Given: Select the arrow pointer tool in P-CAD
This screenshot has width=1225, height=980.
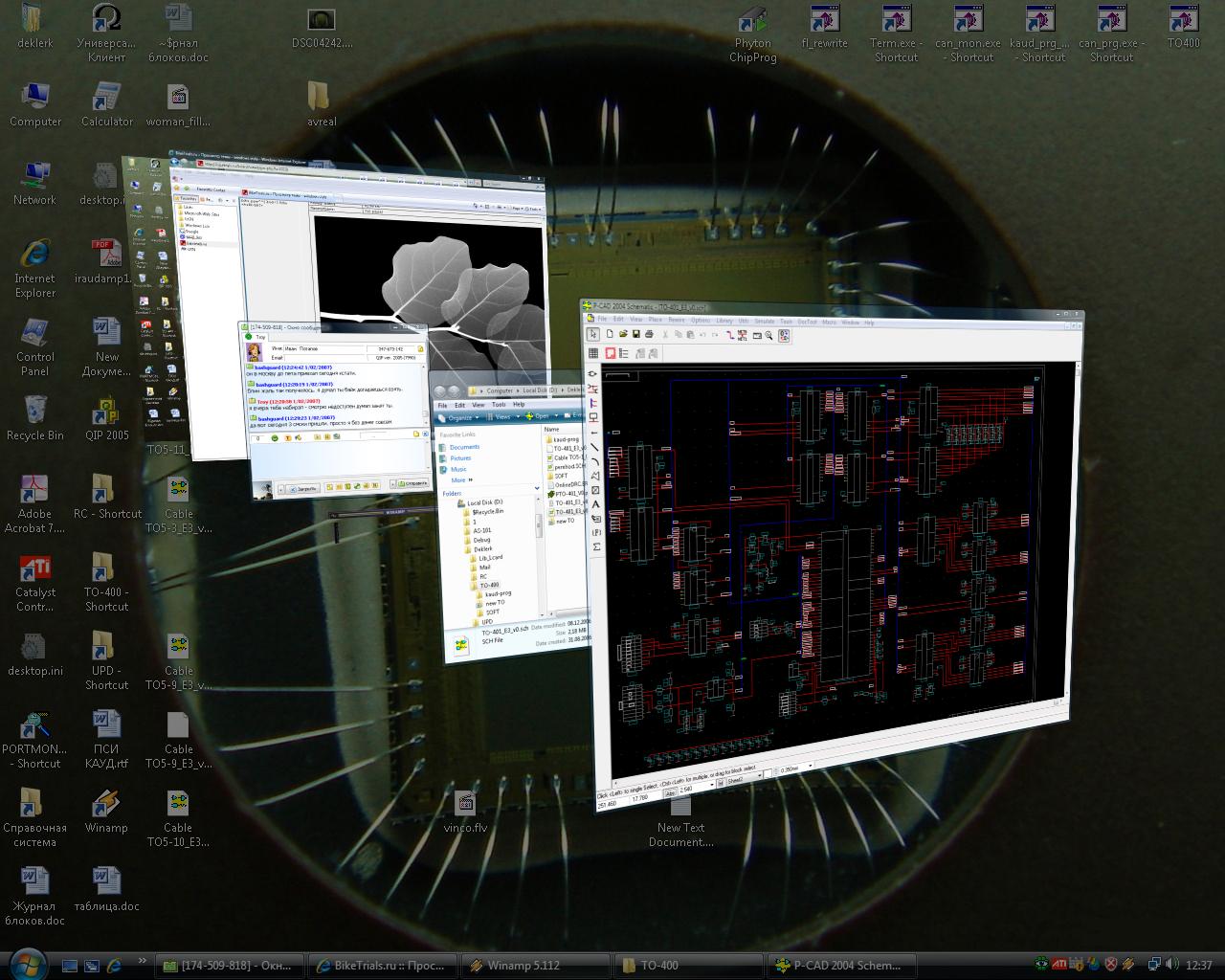Looking at the screenshot, I should click(593, 333).
